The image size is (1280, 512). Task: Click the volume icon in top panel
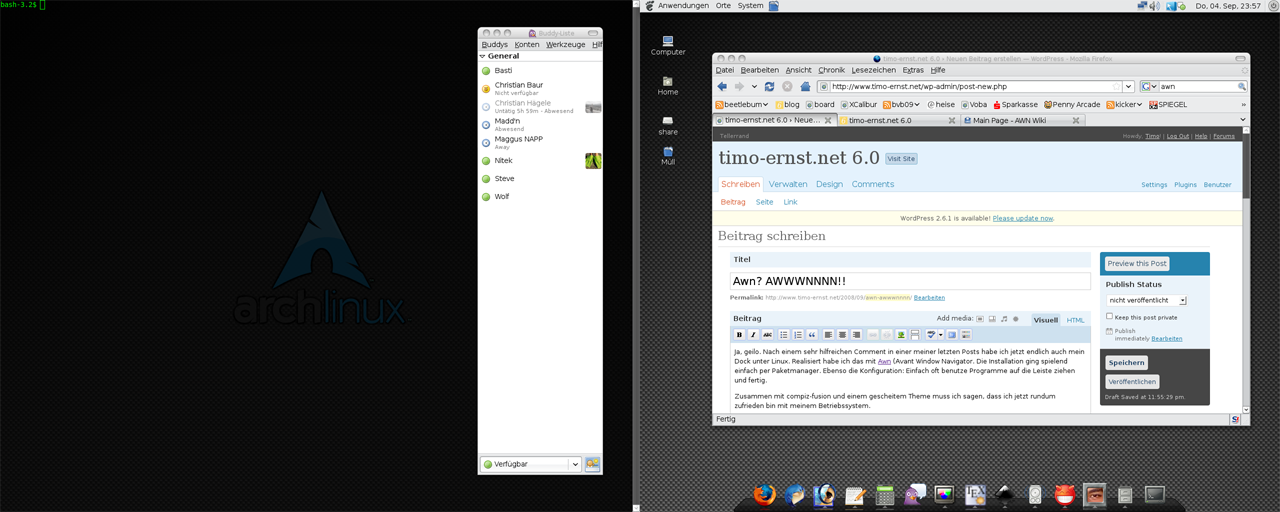1154,6
